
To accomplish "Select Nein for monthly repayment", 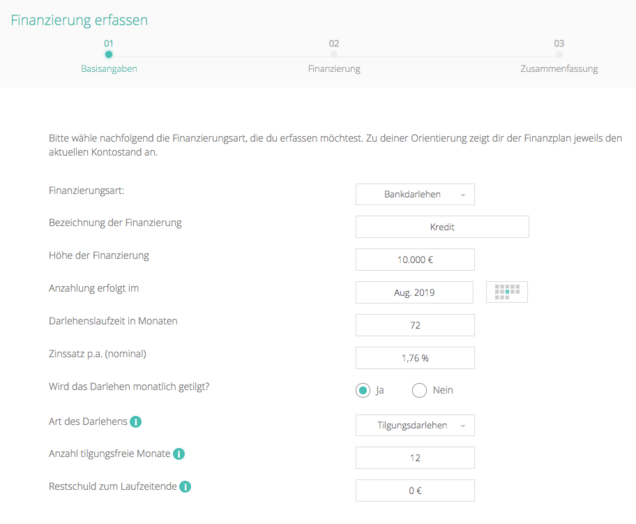I will (419, 391).
